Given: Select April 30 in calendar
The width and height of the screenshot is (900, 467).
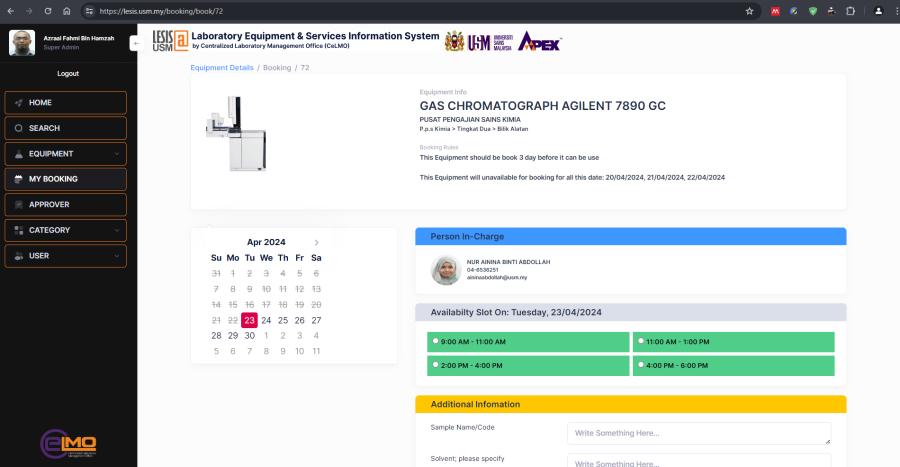Looking at the screenshot, I should click(x=250, y=336).
